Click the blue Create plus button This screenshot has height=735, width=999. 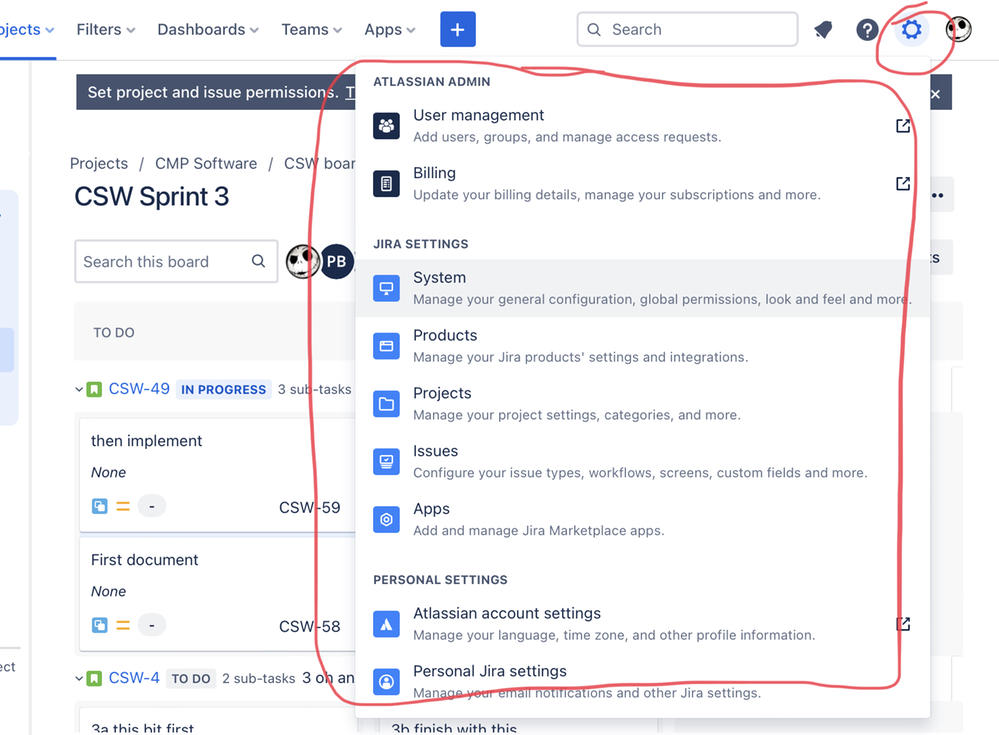click(x=457, y=29)
